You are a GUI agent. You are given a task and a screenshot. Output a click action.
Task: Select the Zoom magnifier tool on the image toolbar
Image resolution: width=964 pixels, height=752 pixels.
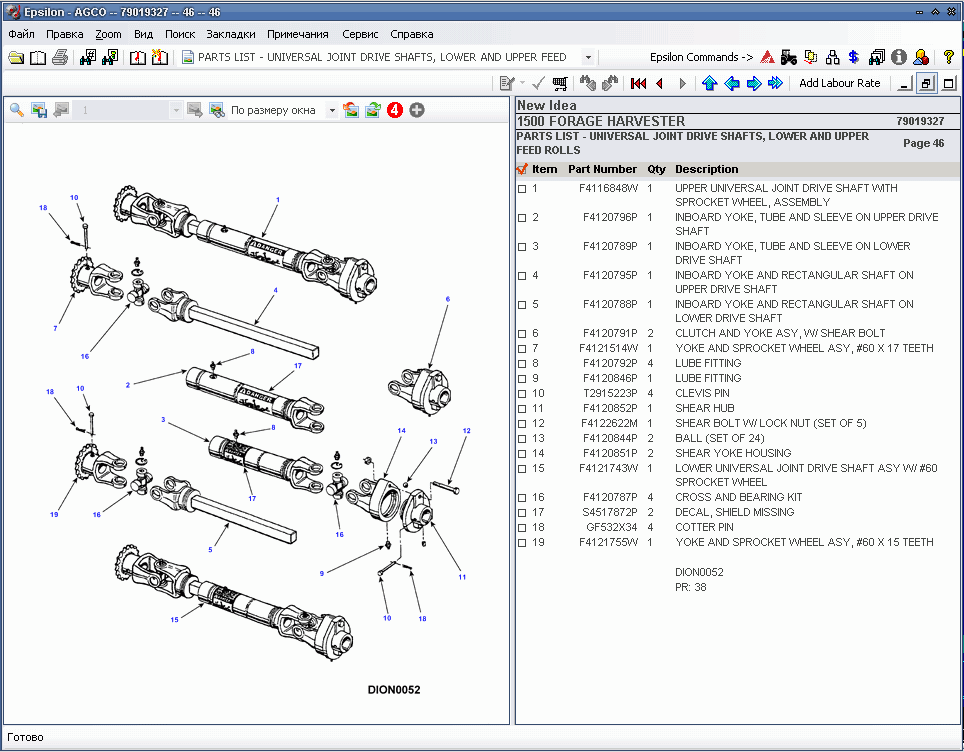pos(15,110)
